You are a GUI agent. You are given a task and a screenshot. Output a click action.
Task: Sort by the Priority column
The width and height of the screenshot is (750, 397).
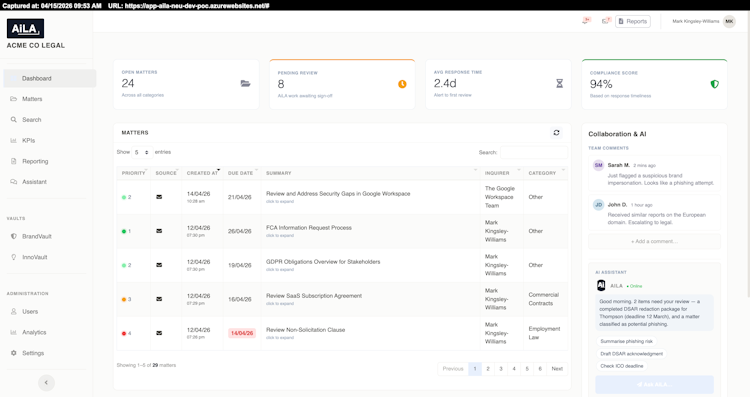coord(133,173)
